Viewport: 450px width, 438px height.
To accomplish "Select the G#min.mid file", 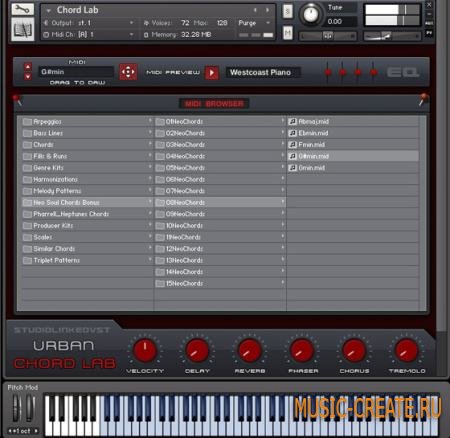I will pyautogui.click(x=353, y=156).
